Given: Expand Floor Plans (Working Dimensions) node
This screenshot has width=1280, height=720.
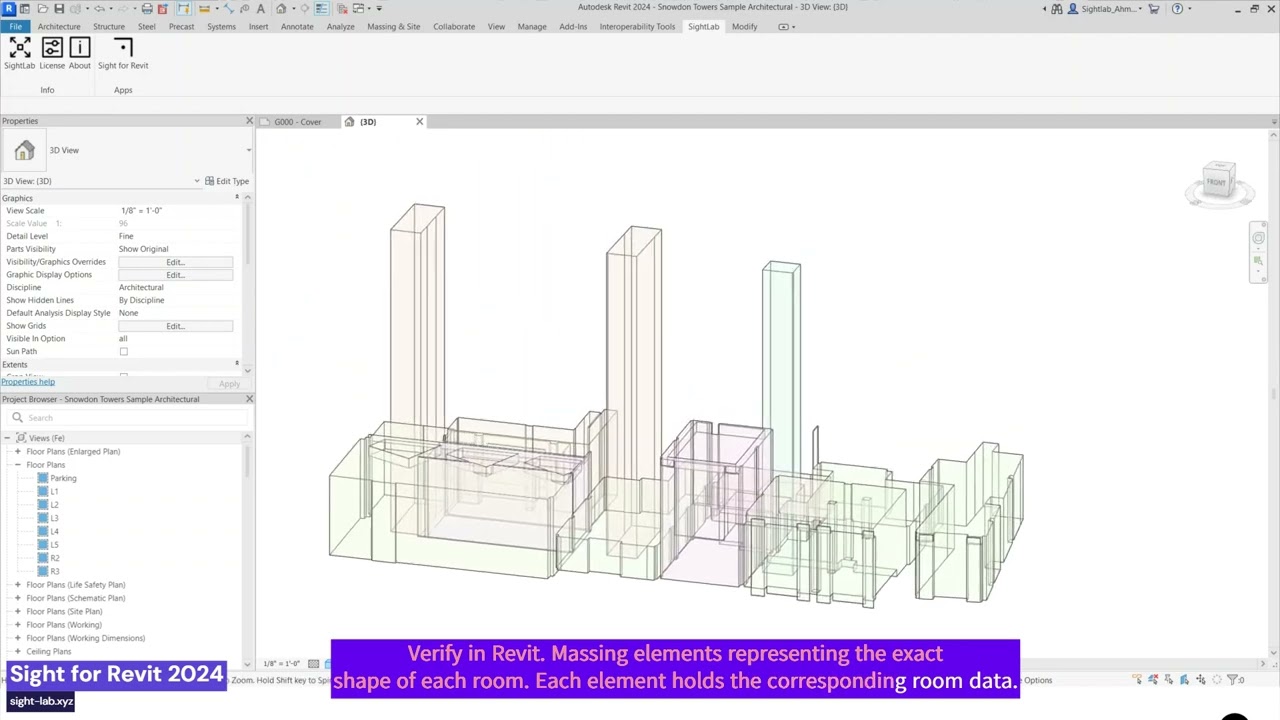Looking at the screenshot, I should tap(17, 638).
